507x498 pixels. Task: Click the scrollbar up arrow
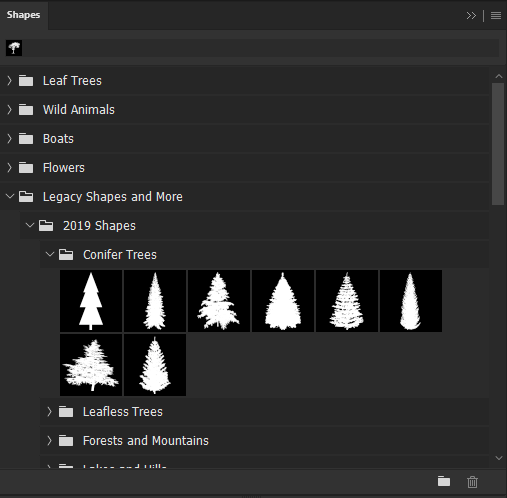(499, 76)
